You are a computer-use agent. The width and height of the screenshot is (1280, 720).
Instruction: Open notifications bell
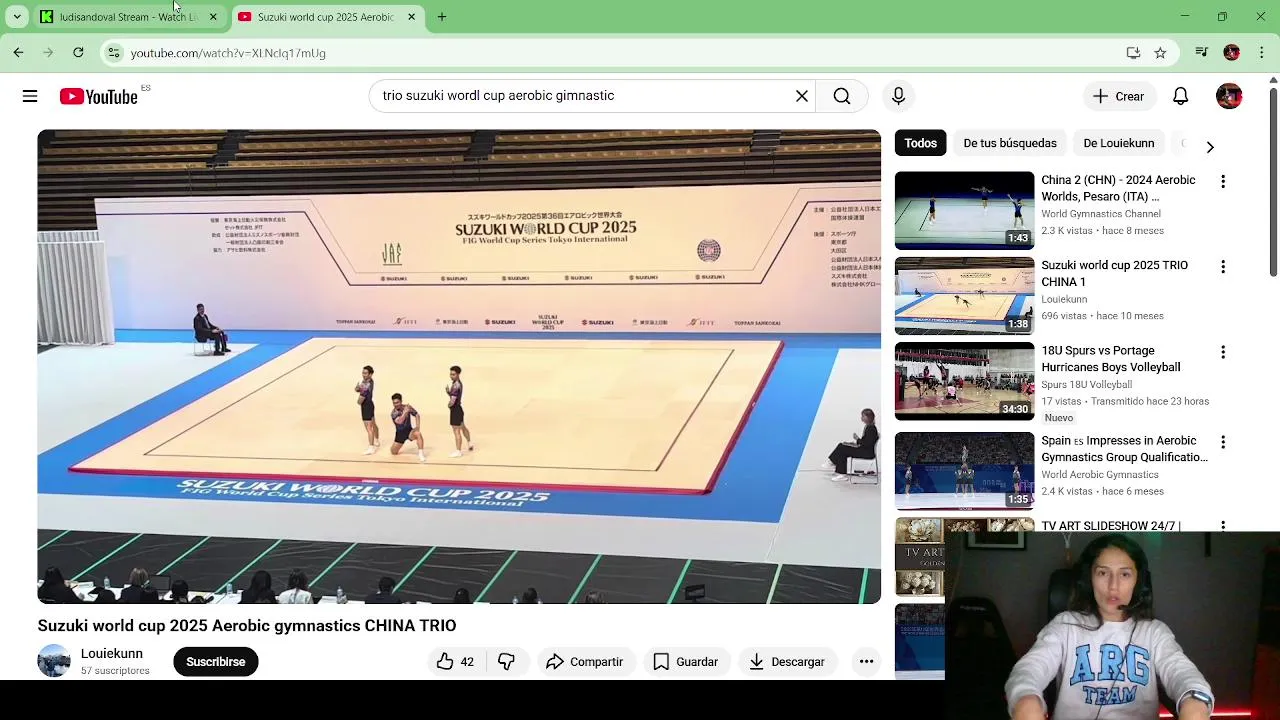click(1181, 96)
